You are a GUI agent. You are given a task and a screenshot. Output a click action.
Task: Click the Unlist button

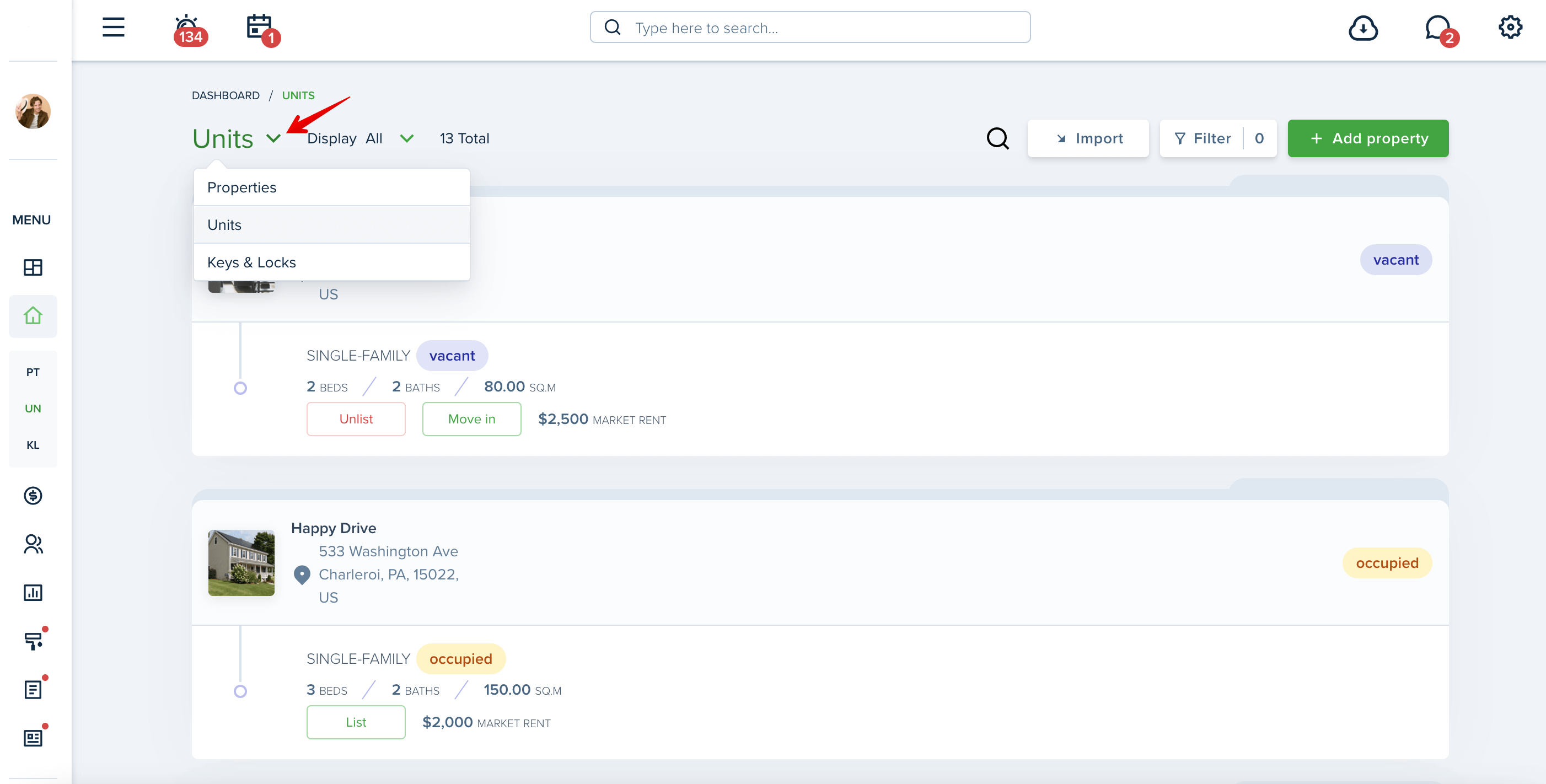coord(356,419)
